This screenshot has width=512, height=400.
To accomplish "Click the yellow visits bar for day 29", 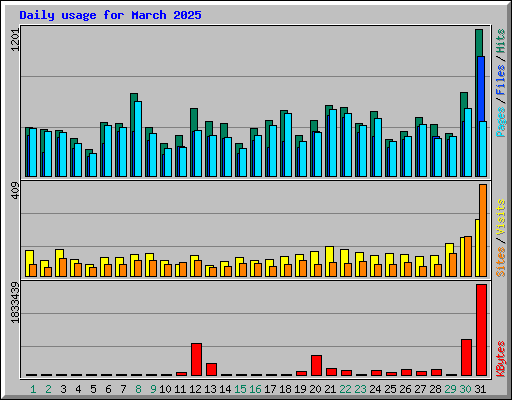I will coord(450,248).
